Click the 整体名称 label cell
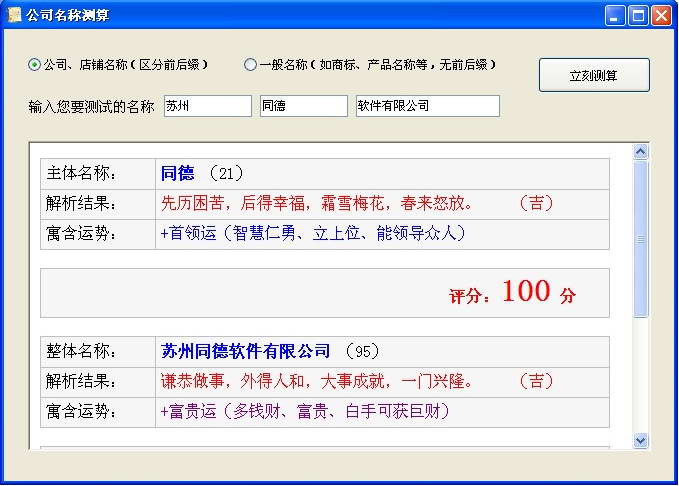The height and width of the screenshot is (486, 679). click(98, 351)
